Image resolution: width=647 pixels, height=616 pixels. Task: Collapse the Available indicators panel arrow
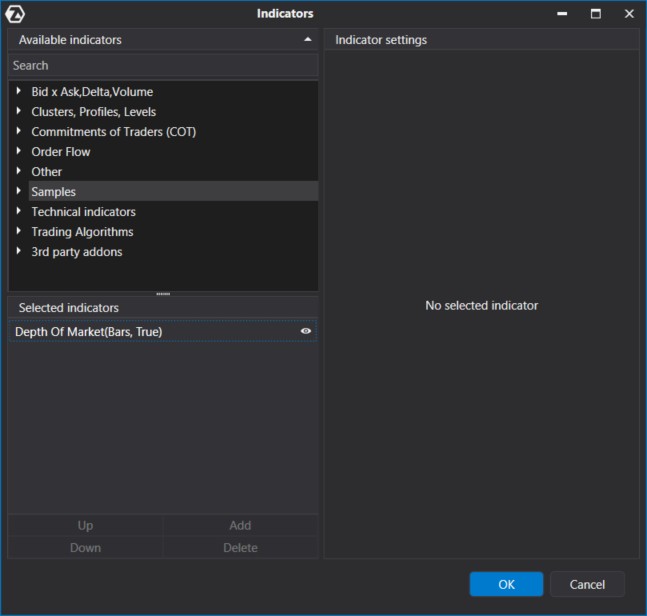tap(308, 40)
